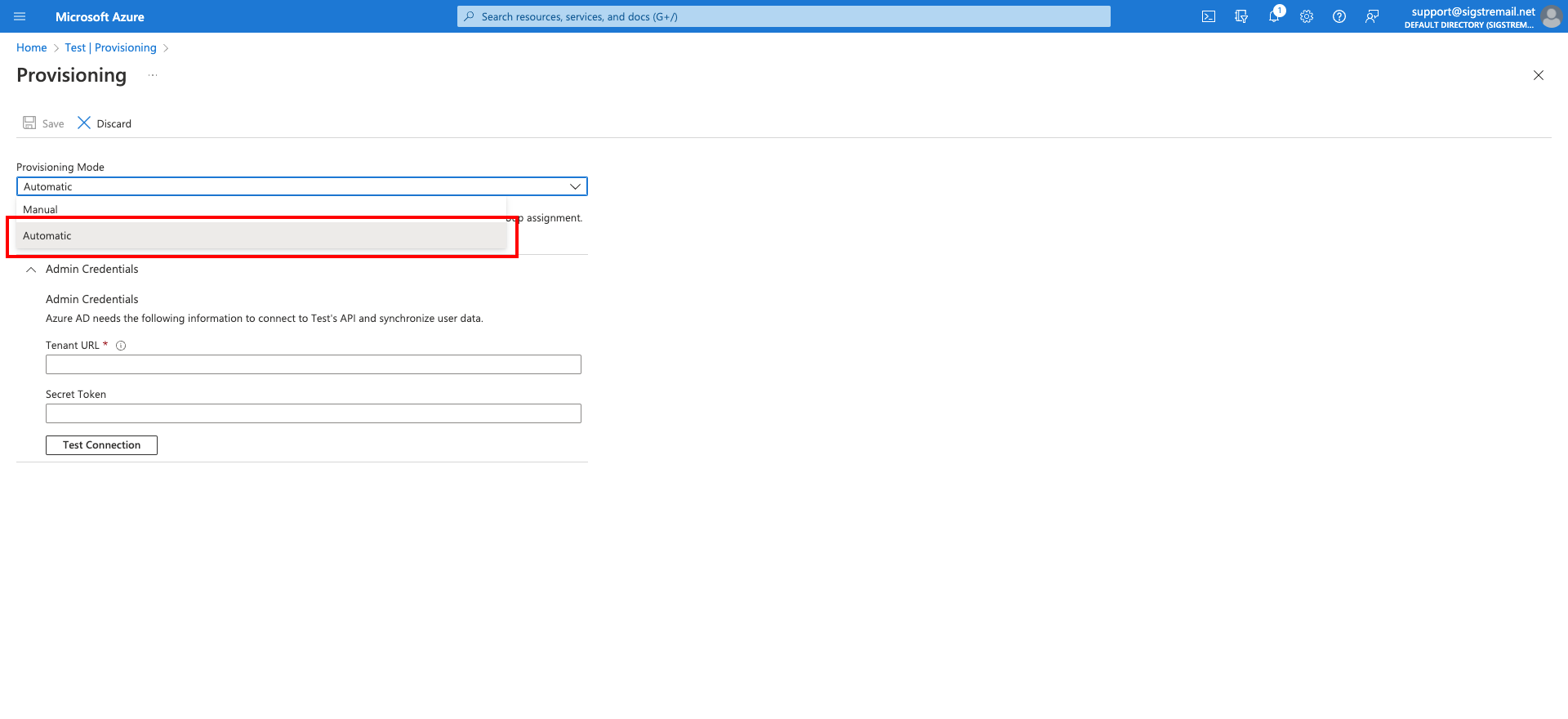
Task: Click the Test Connection button
Action: pos(101,445)
